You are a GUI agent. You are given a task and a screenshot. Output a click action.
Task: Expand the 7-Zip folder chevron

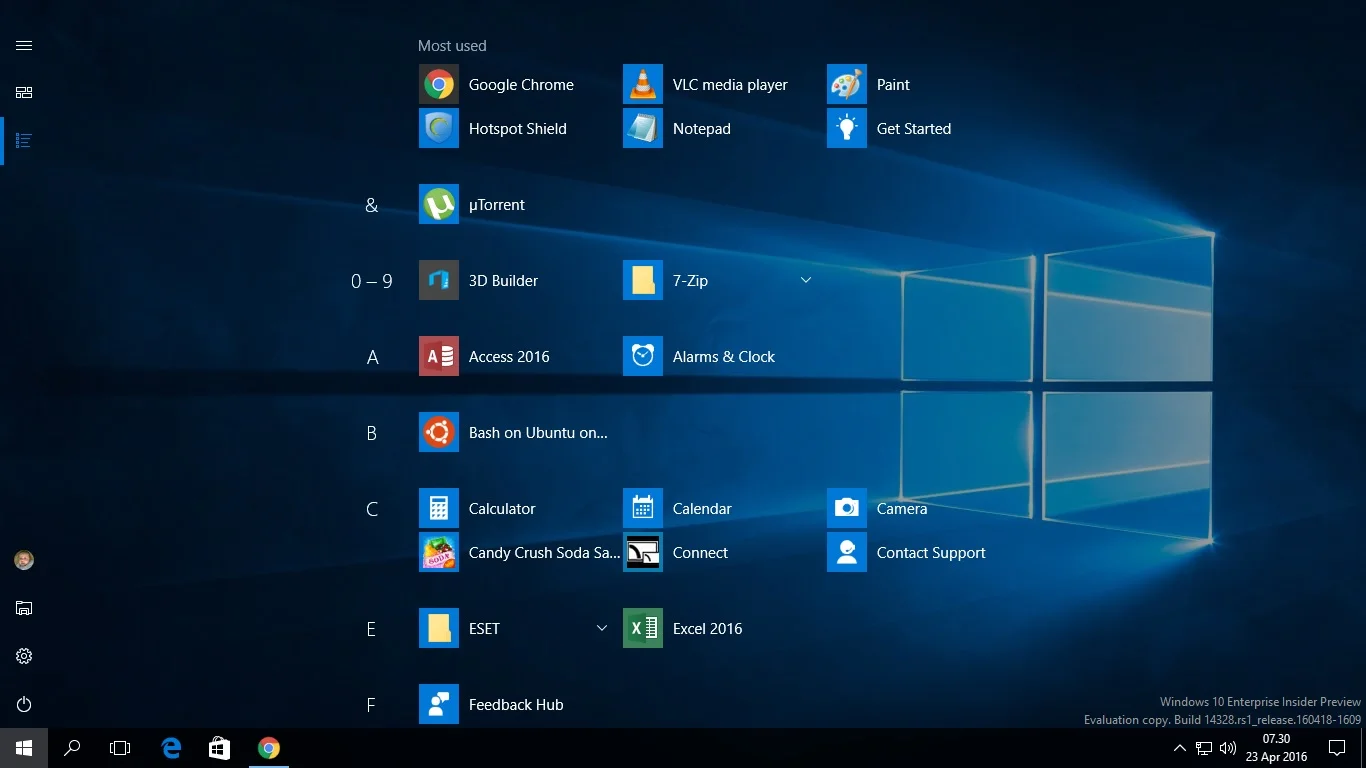click(806, 280)
